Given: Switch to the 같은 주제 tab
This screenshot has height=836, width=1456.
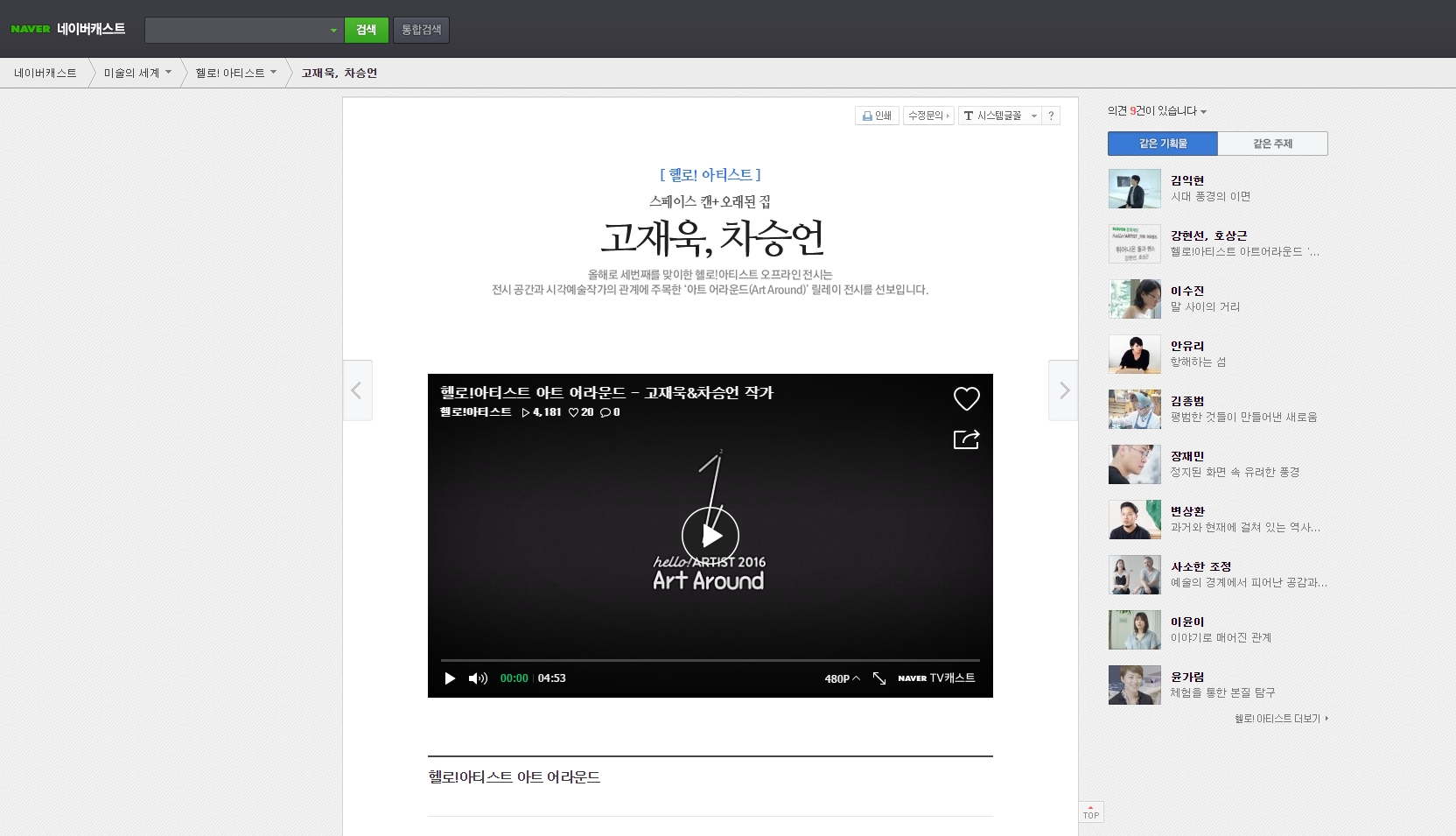Looking at the screenshot, I should tap(1272, 144).
